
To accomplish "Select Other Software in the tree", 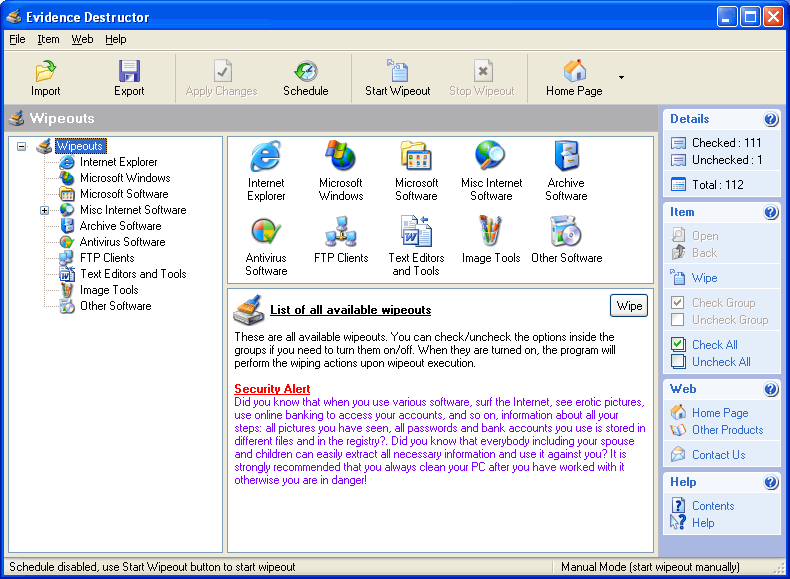I will point(115,306).
